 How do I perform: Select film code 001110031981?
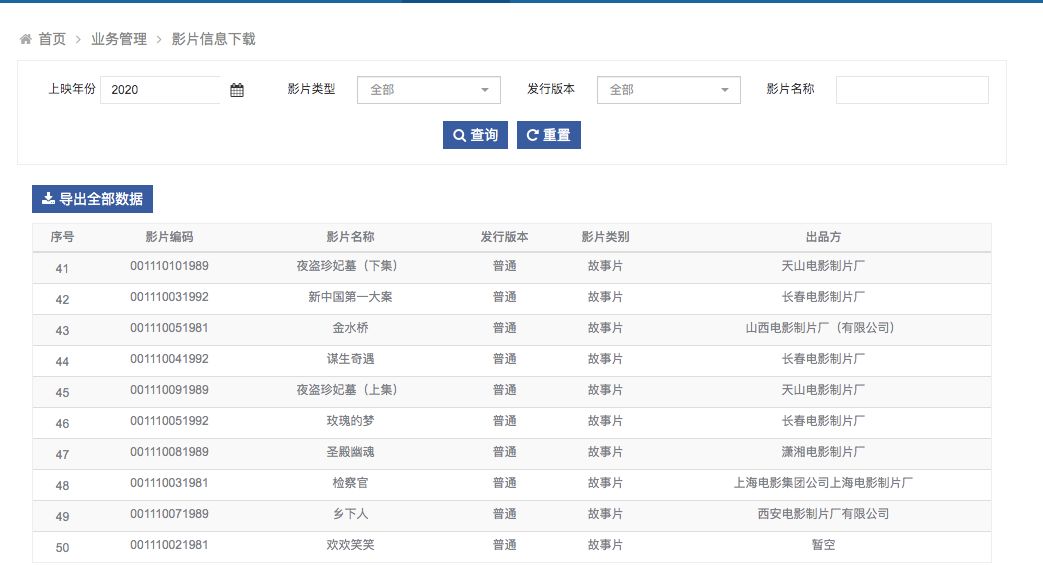[x=169, y=482]
